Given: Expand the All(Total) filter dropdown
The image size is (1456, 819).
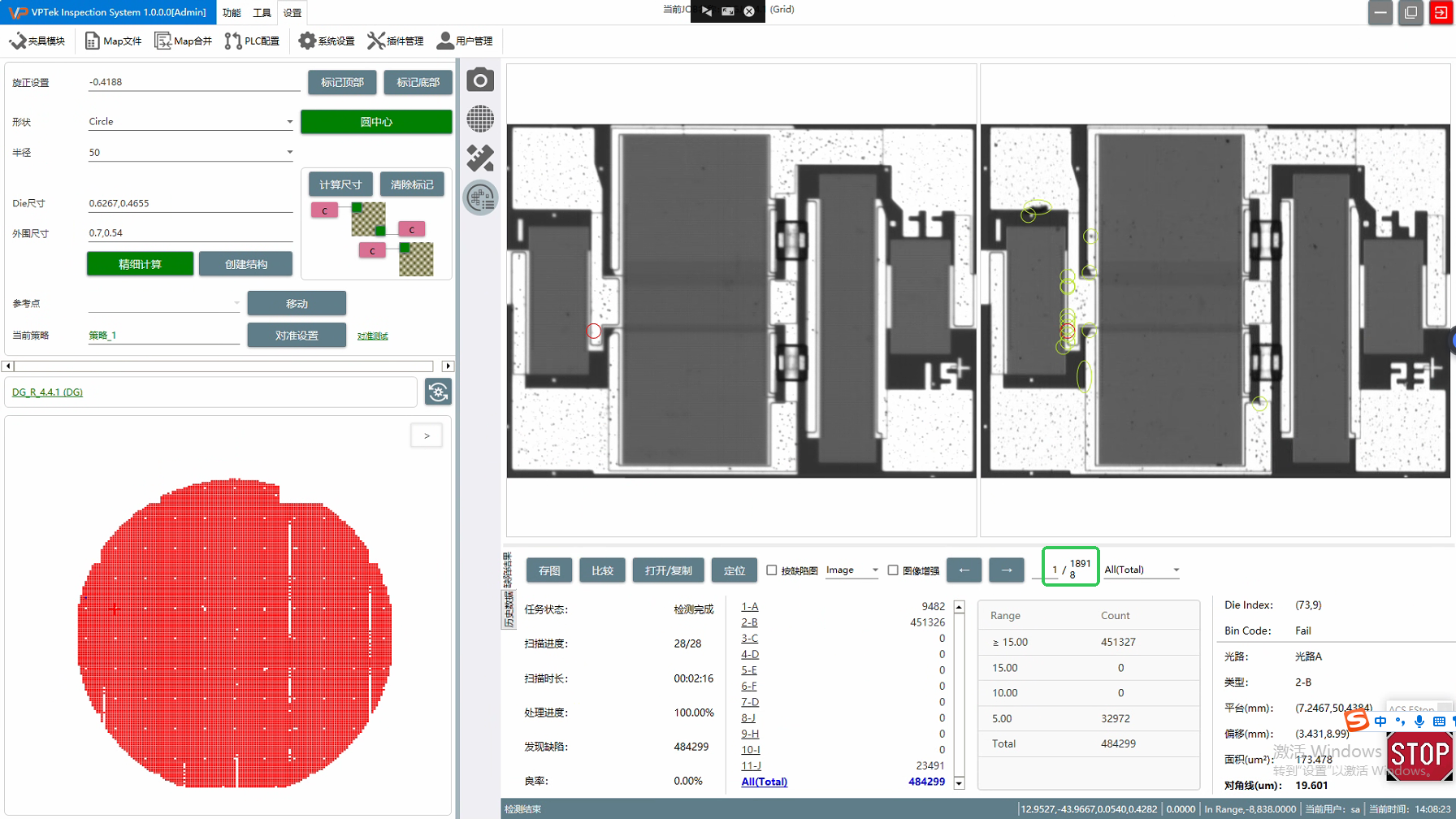Looking at the screenshot, I should click(1176, 570).
